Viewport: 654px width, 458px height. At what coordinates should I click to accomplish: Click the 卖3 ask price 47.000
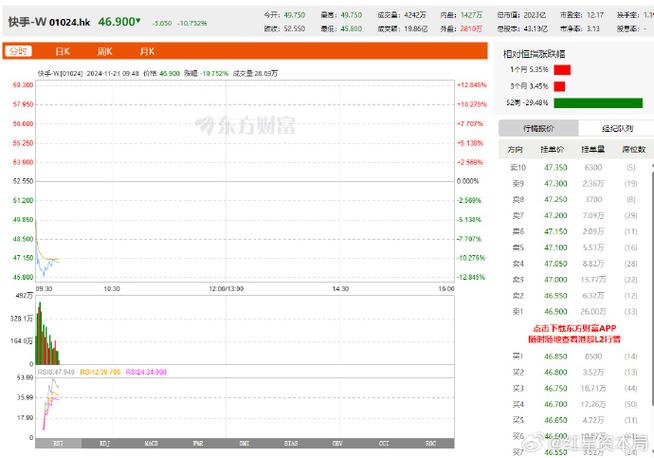[556, 279]
